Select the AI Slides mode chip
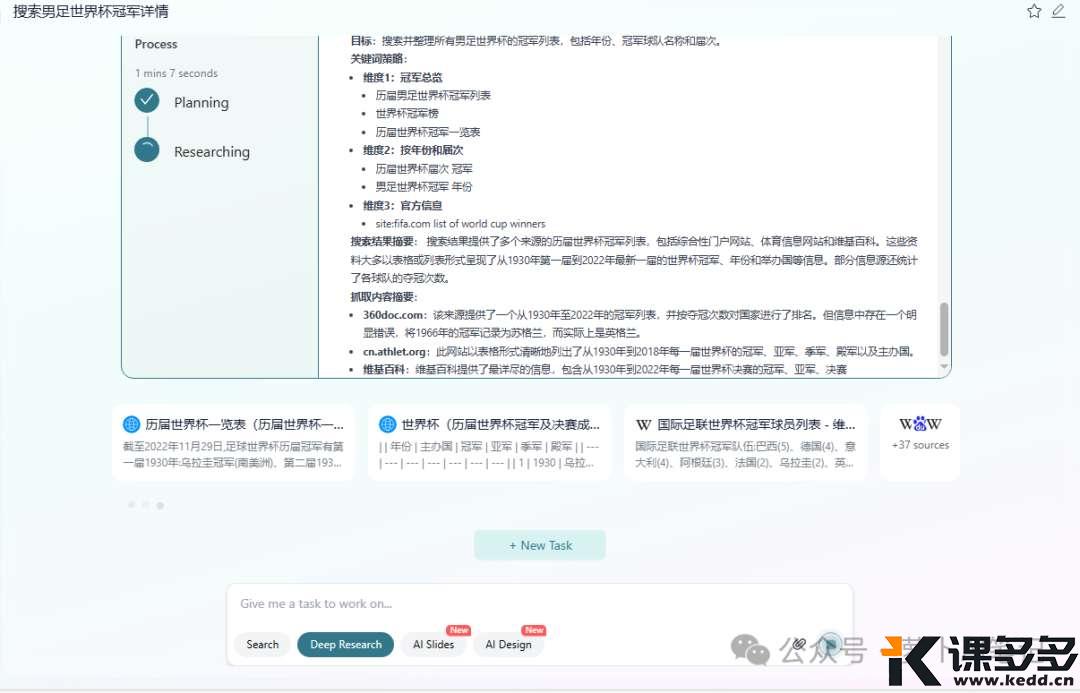 coord(433,645)
